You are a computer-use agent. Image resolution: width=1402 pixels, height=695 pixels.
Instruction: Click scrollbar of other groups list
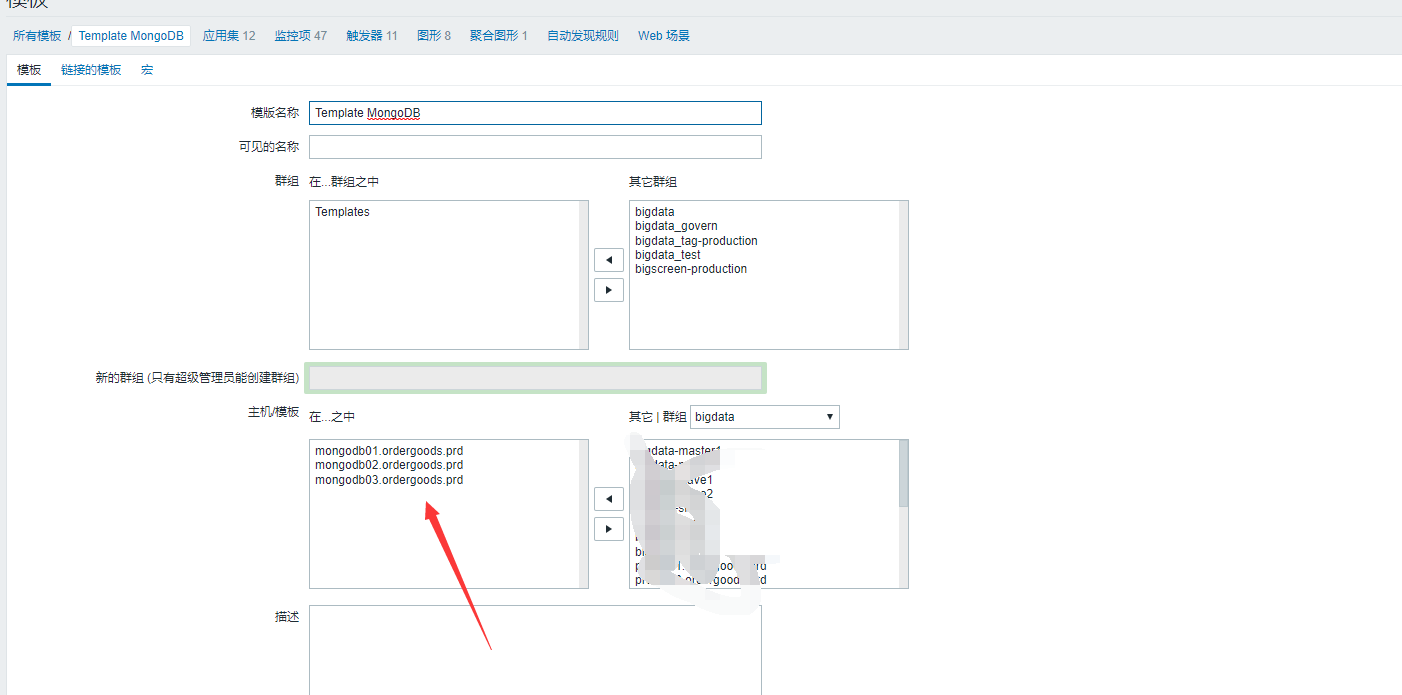pos(903,275)
